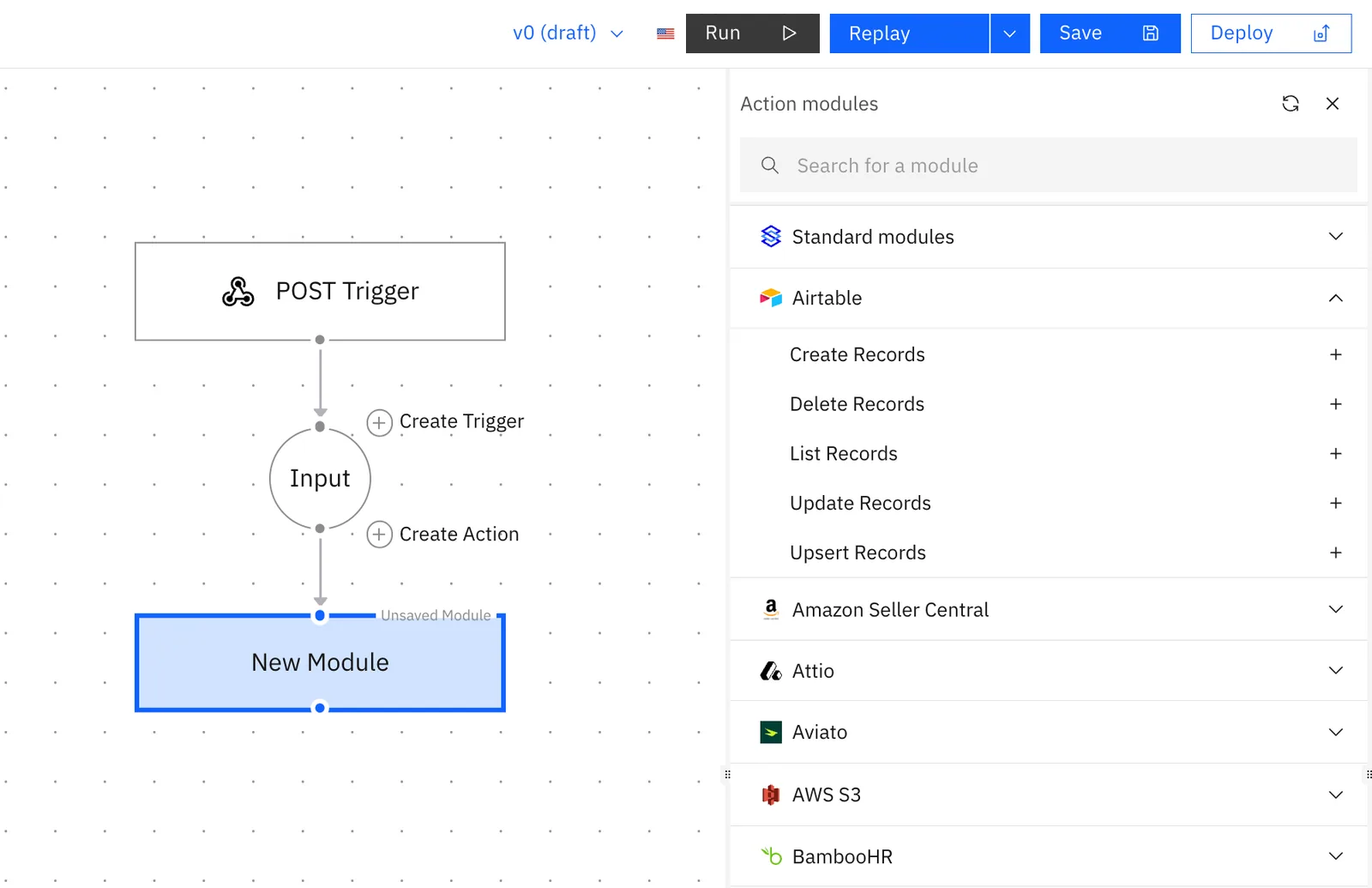Click the BambooHR logo icon
This screenshot has width=1372, height=888.
click(771, 855)
